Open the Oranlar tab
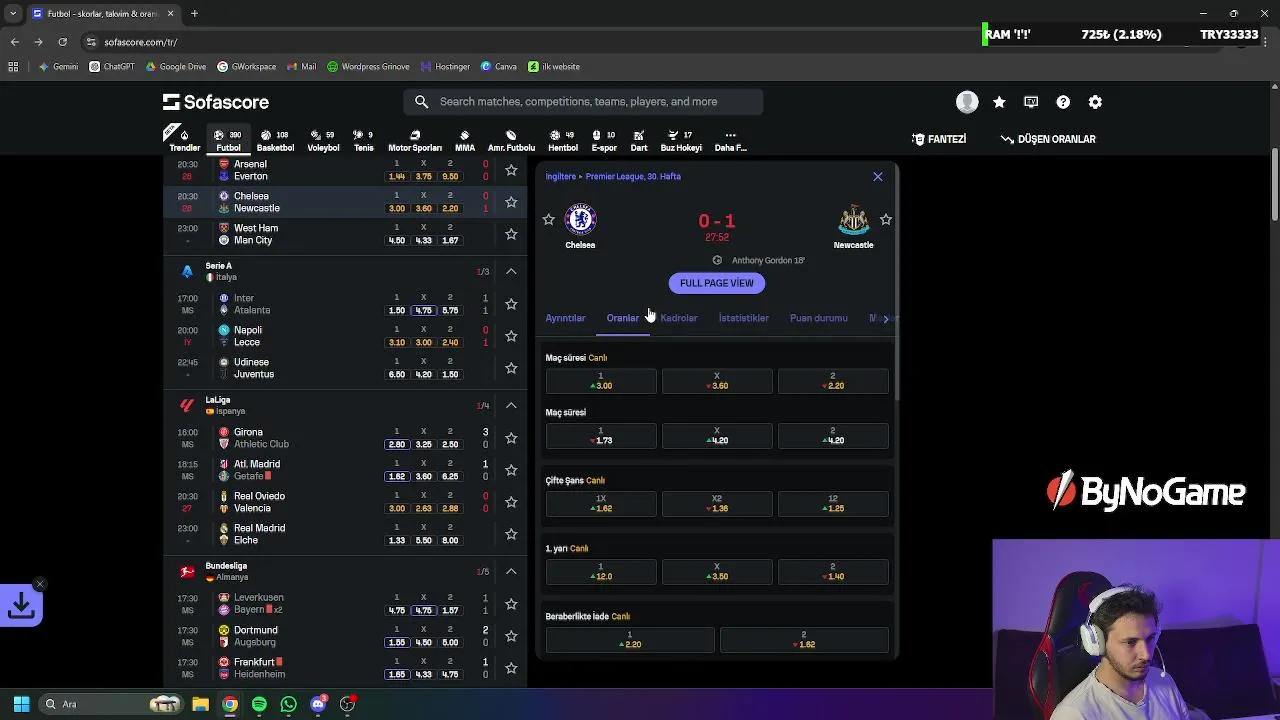 tap(622, 318)
